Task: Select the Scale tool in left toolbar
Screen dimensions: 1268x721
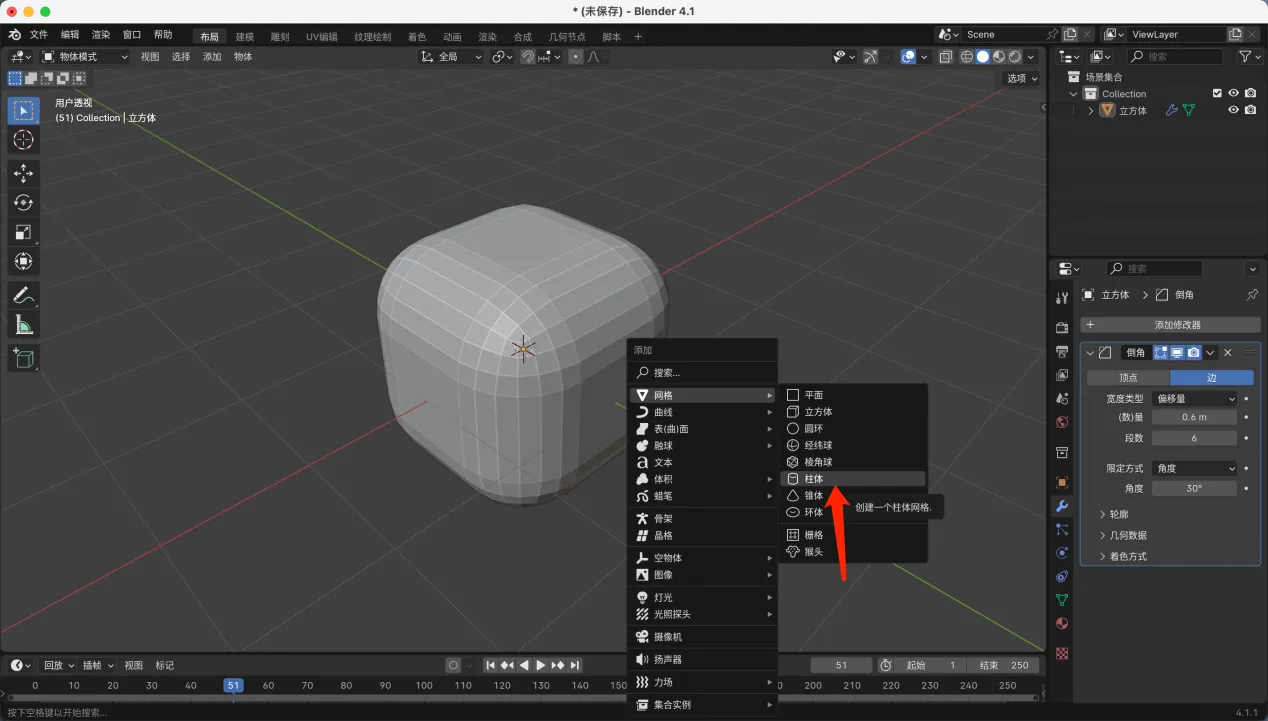Action: (x=24, y=232)
